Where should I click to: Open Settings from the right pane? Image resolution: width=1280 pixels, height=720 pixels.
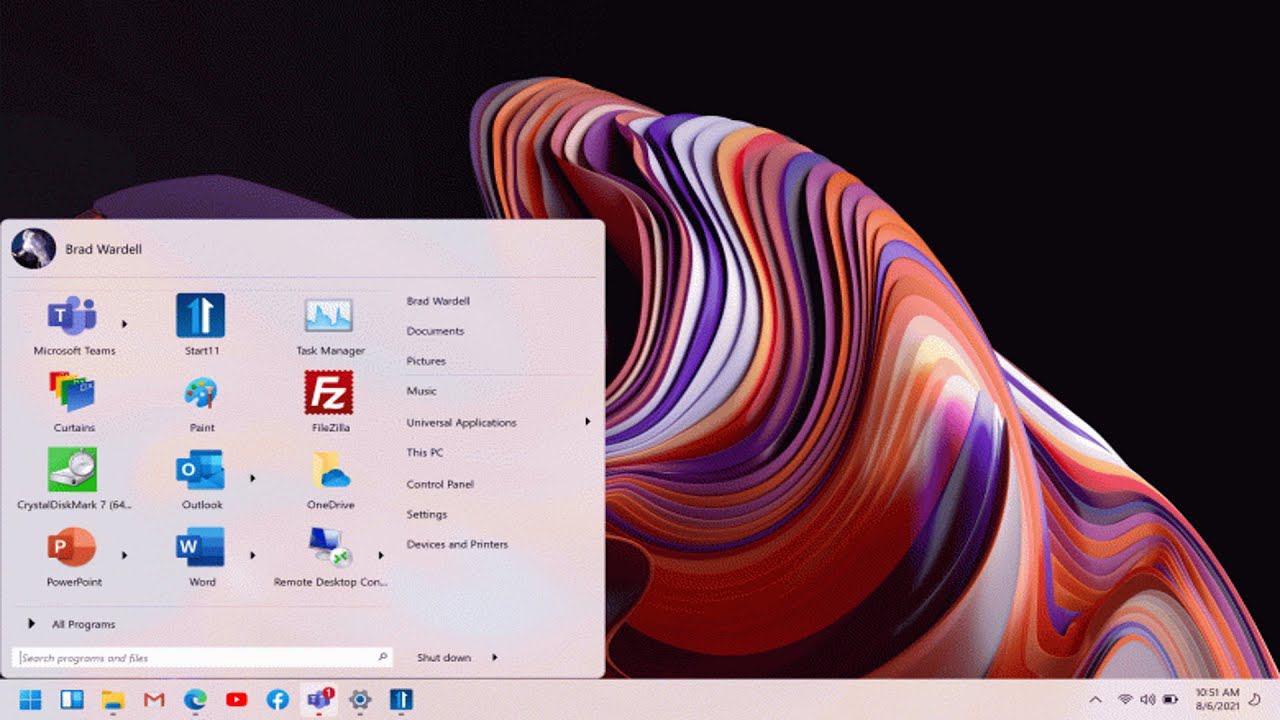426,514
